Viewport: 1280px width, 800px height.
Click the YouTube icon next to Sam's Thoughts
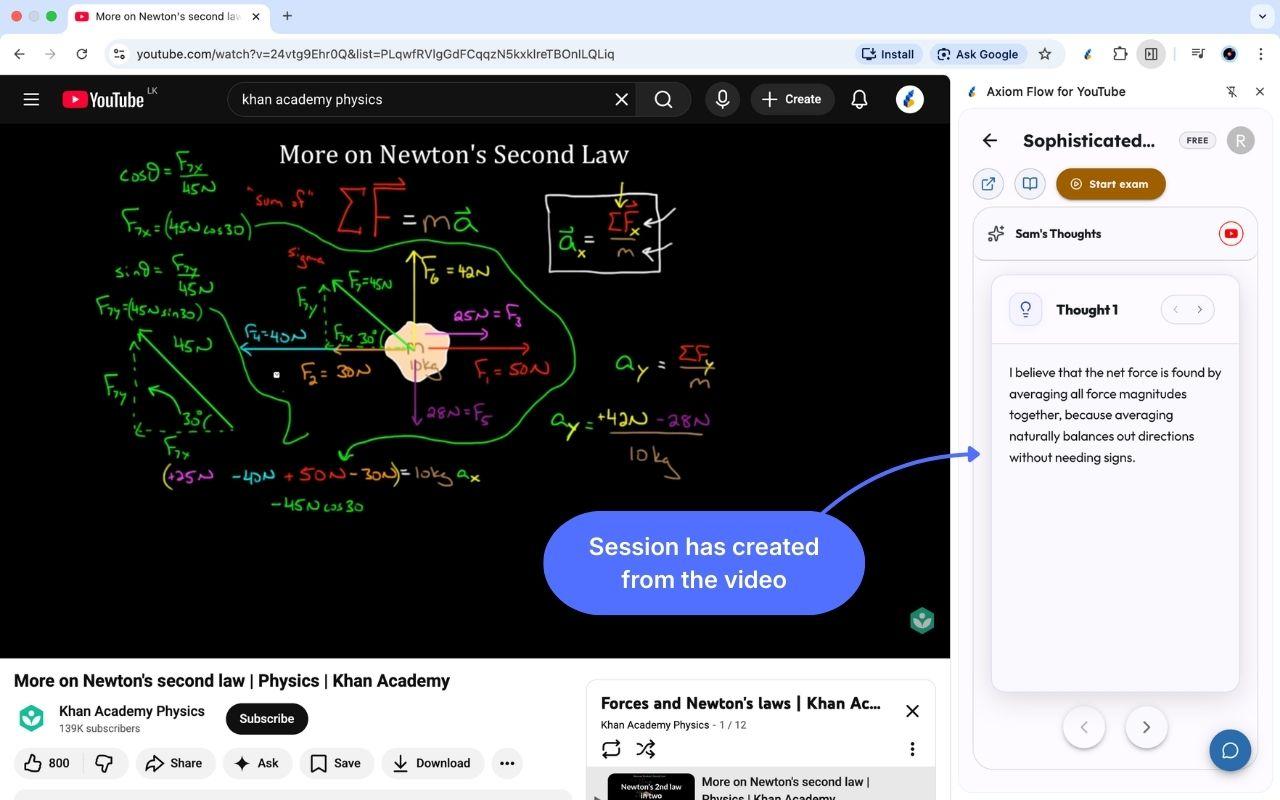click(1230, 233)
